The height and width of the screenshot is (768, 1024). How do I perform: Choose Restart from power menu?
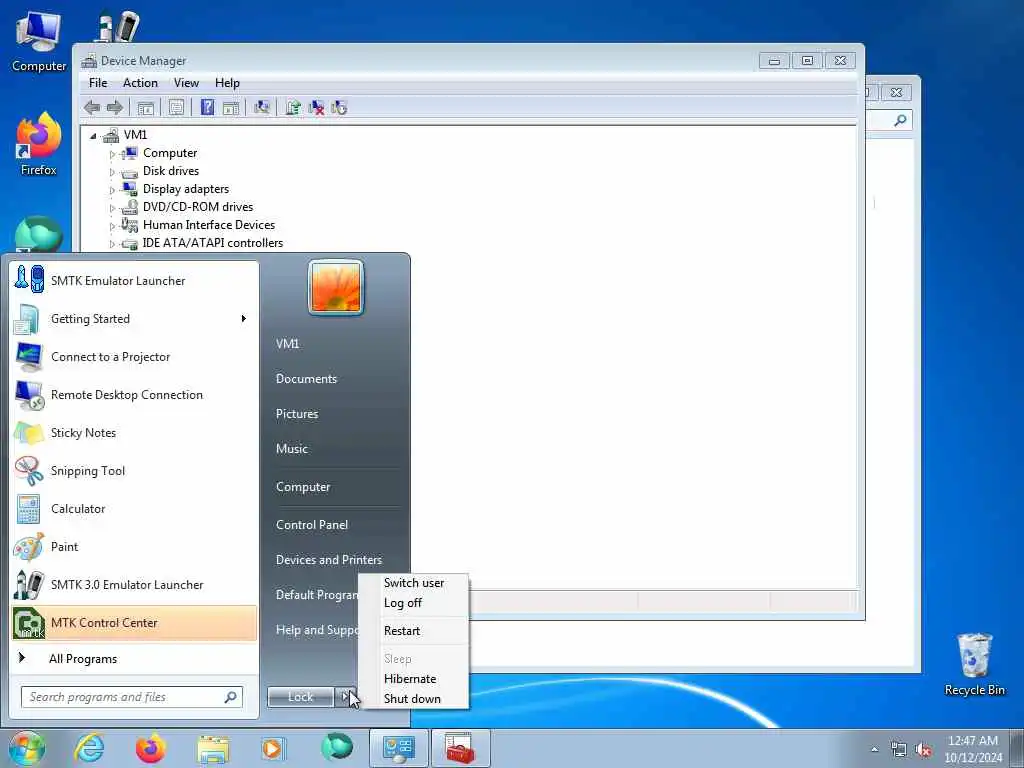click(x=414, y=631)
